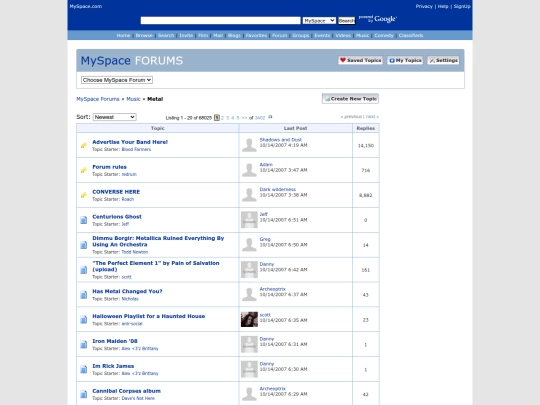540x405 pixels.
Task: Click the topic icon beside Cannibal Corpses album
Action: pos(84,394)
